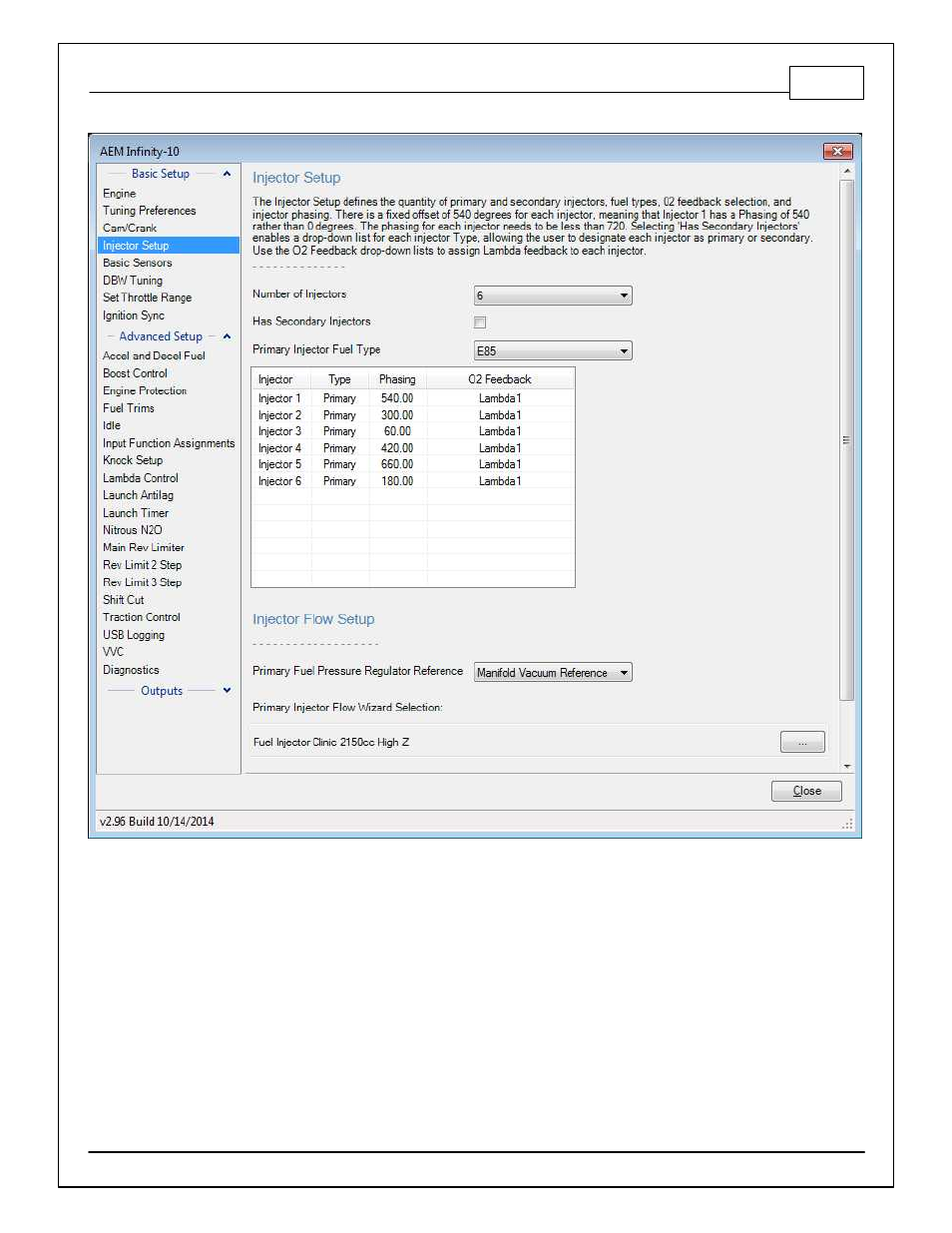Click the right panel scroll up arrow
This screenshot has height=1233, width=952.
tap(847, 172)
